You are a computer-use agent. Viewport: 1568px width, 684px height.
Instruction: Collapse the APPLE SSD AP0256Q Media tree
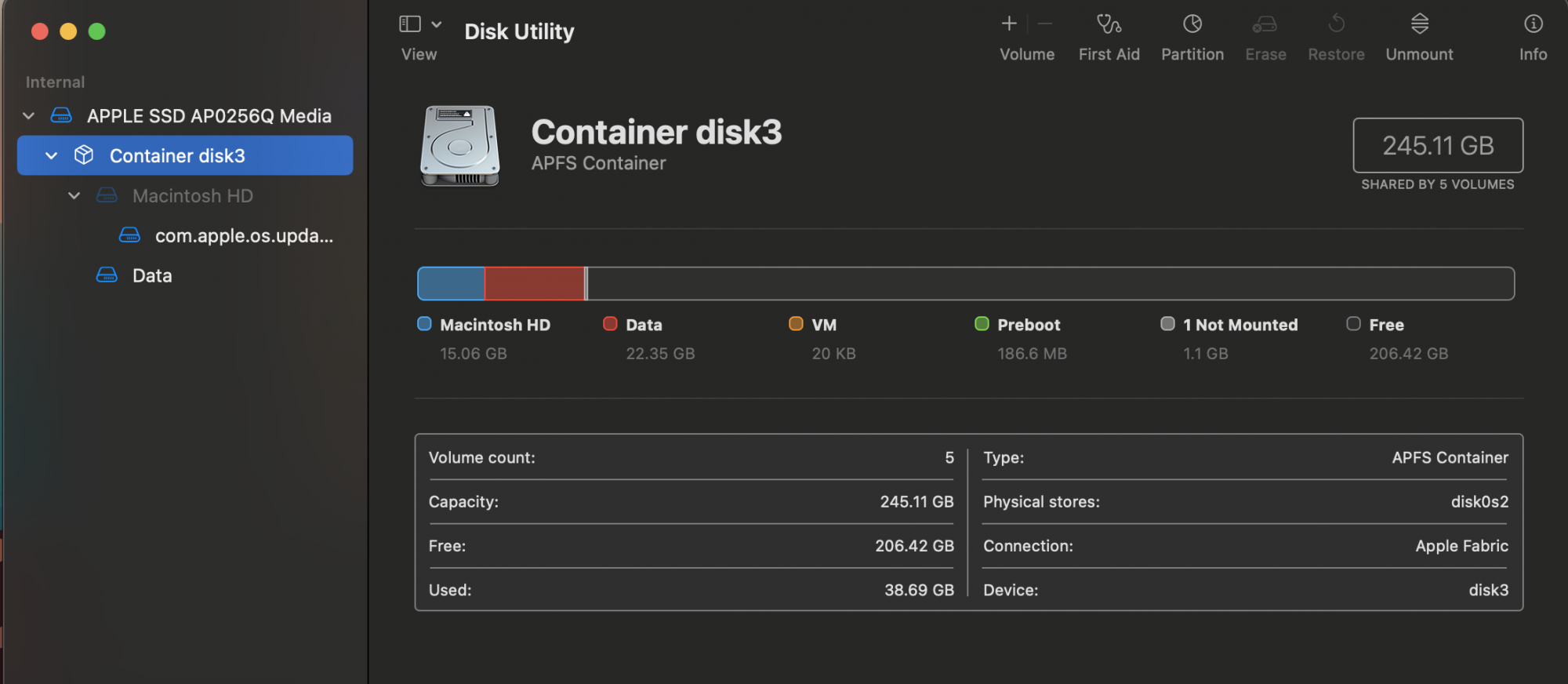pos(29,116)
